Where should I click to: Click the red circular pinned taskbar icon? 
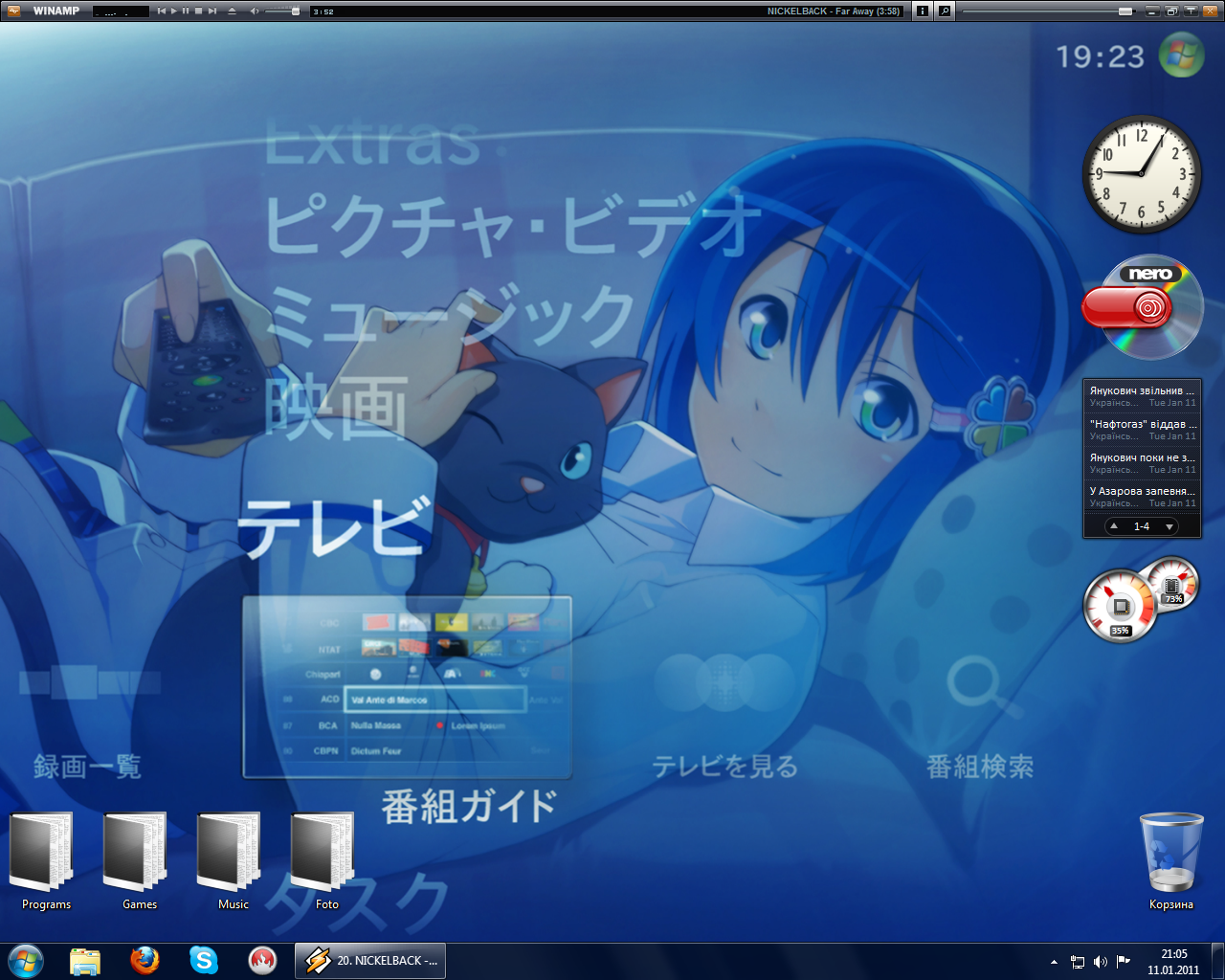(x=263, y=961)
